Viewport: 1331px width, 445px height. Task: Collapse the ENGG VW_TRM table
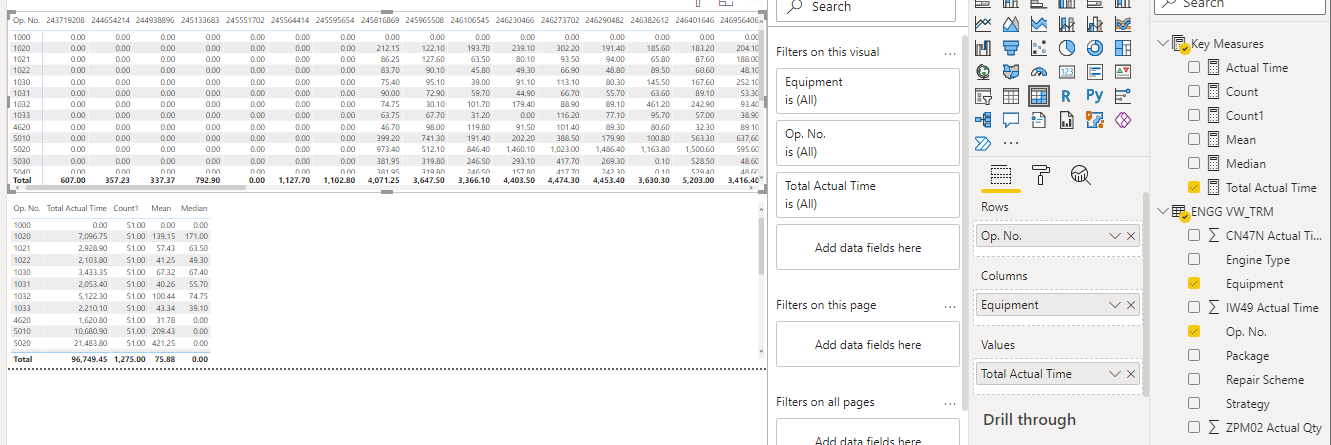point(1163,211)
